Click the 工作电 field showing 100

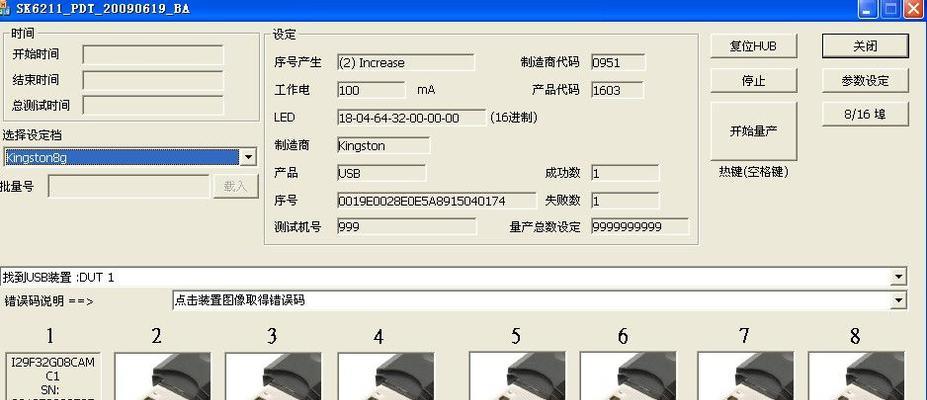371,90
